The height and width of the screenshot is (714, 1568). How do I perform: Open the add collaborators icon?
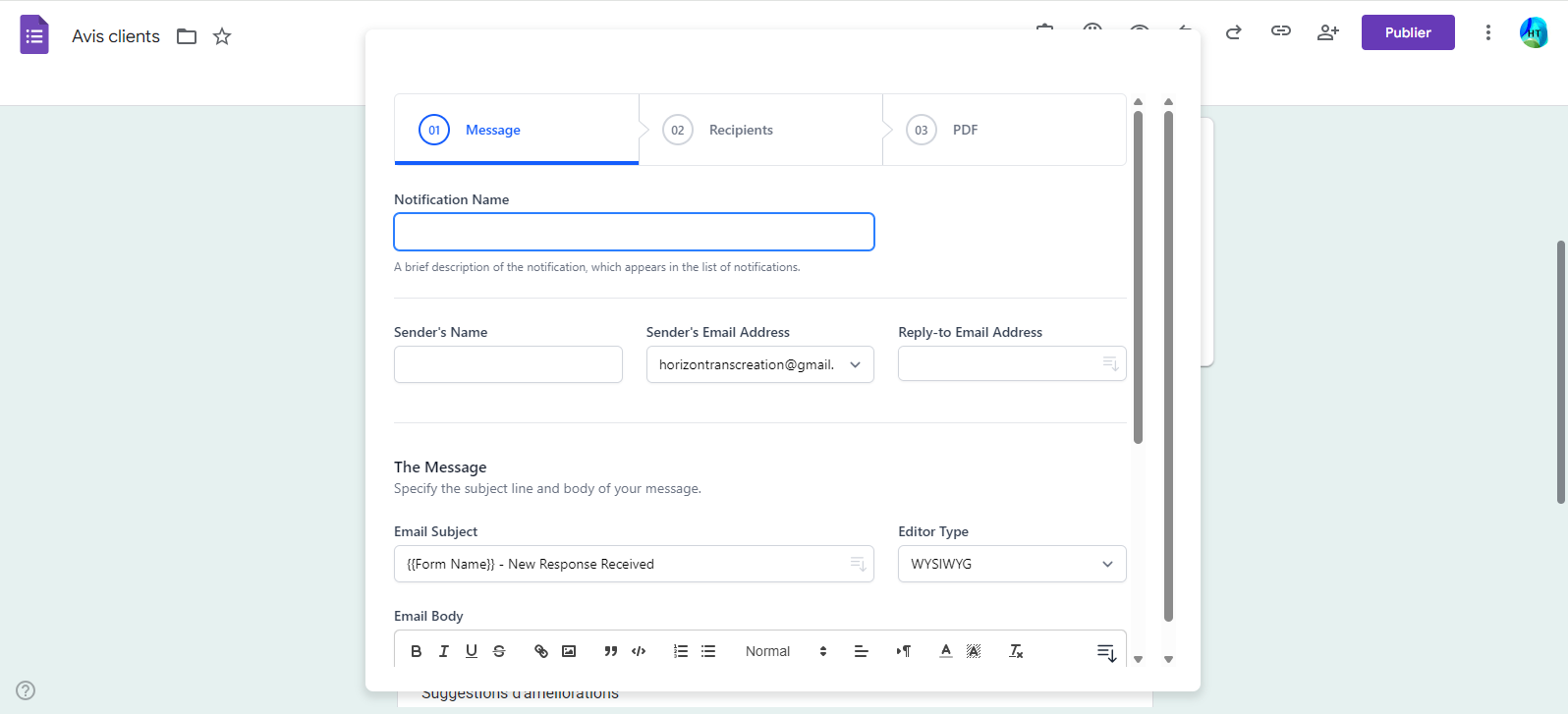1327,32
